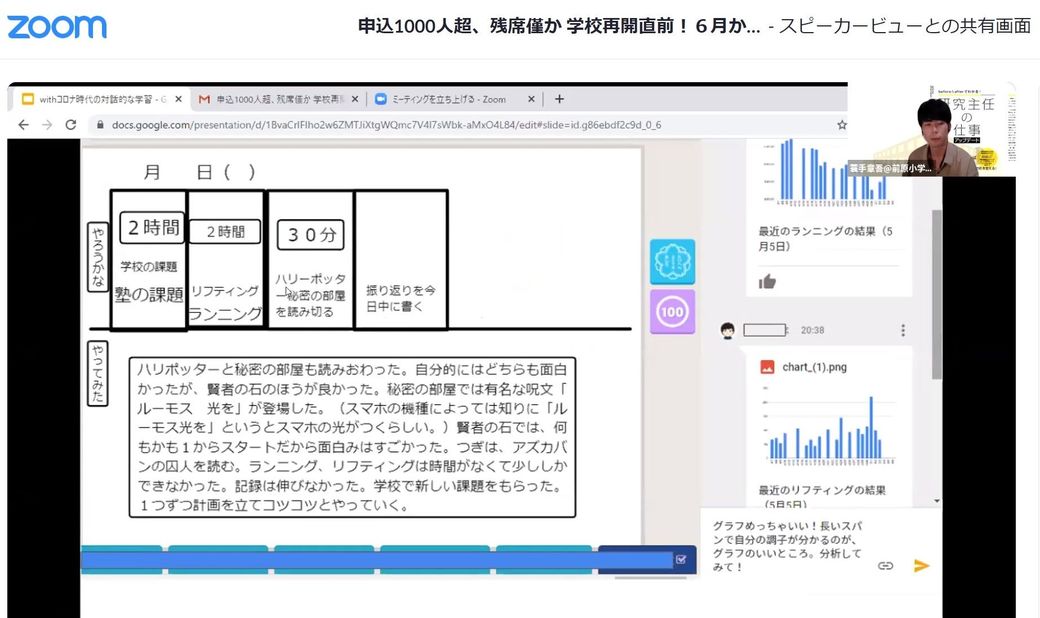Click the speaker name label on video
Image resolution: width=1040 pixels, height=618 pixels.
pyautogui.click(x=891, y=168)
